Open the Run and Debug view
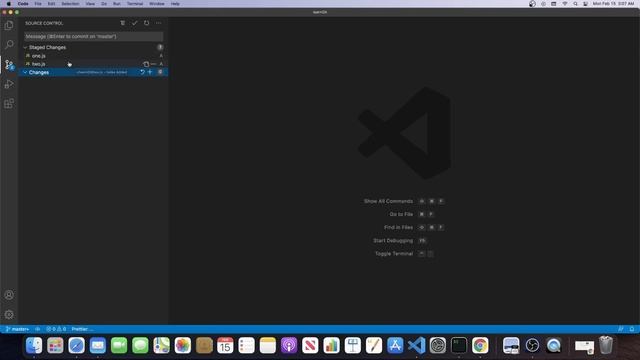Image resolution: width=640 pixels, height=360 pixels. click(9, 84)
